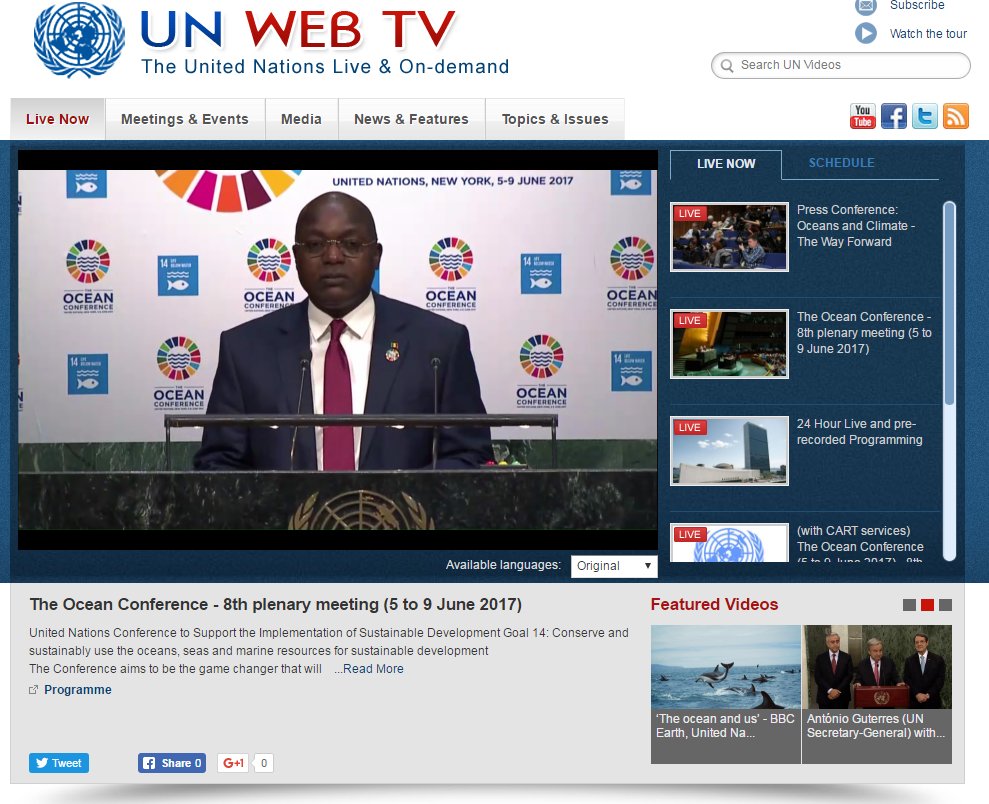The height and width of the screenshot is (804, 989).
Task: Click The Ocean Conference 8th plenary title
Action: (x=864, y=333)
